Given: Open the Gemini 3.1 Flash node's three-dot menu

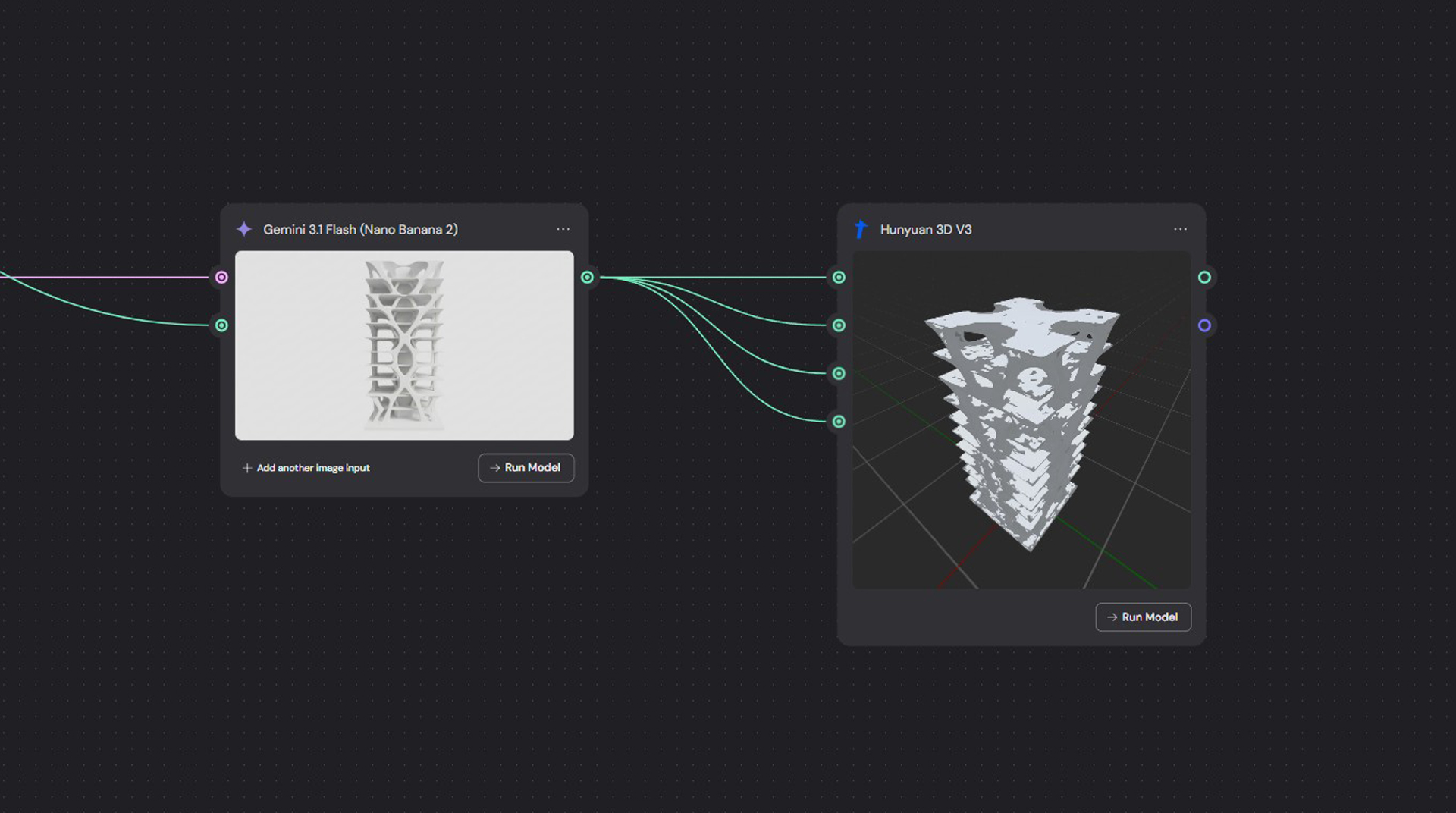Looking at the screenshot, I should coord(563,229).
